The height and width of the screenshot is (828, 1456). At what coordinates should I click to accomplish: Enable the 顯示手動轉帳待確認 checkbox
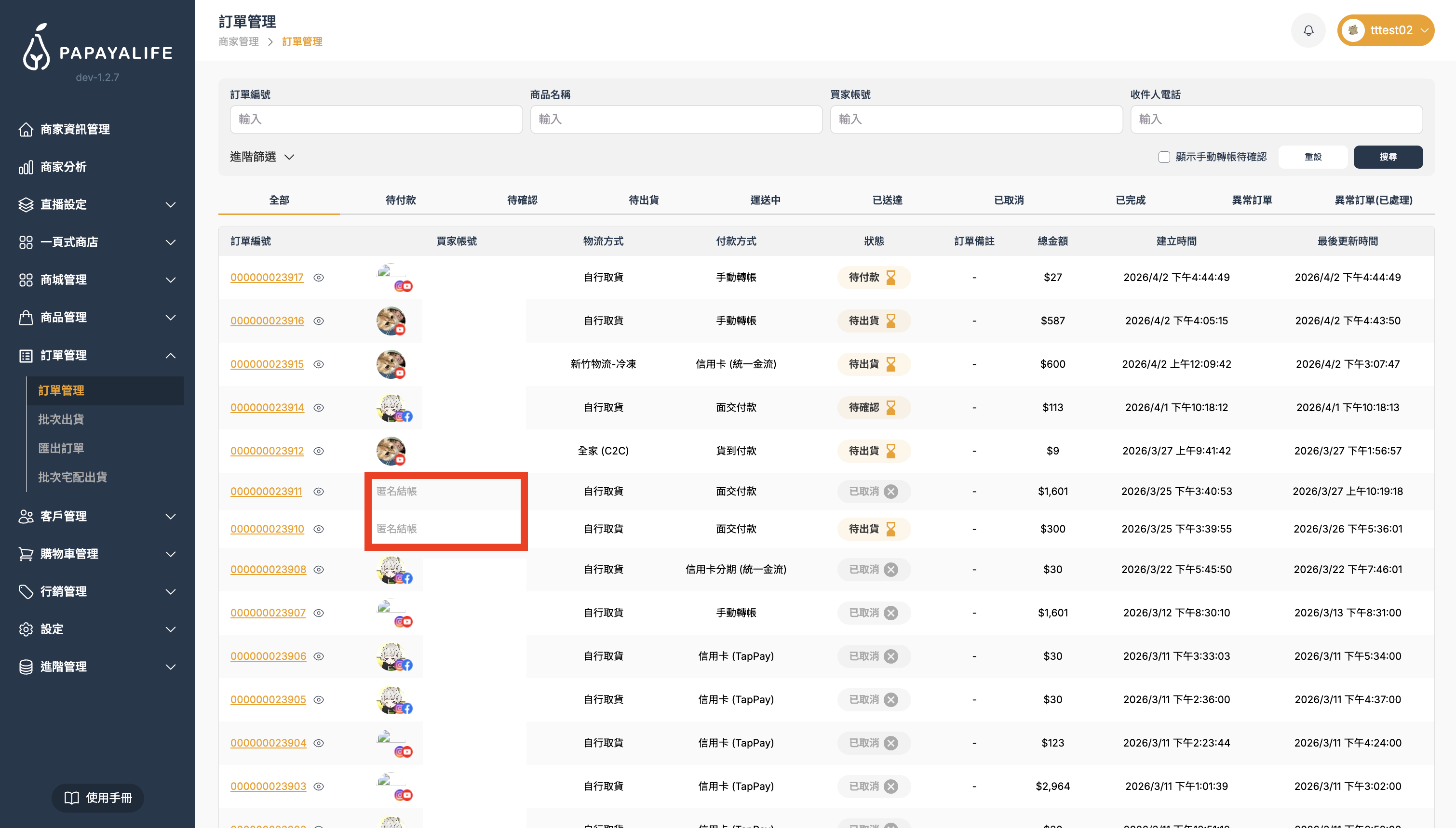click(1164, 157)
